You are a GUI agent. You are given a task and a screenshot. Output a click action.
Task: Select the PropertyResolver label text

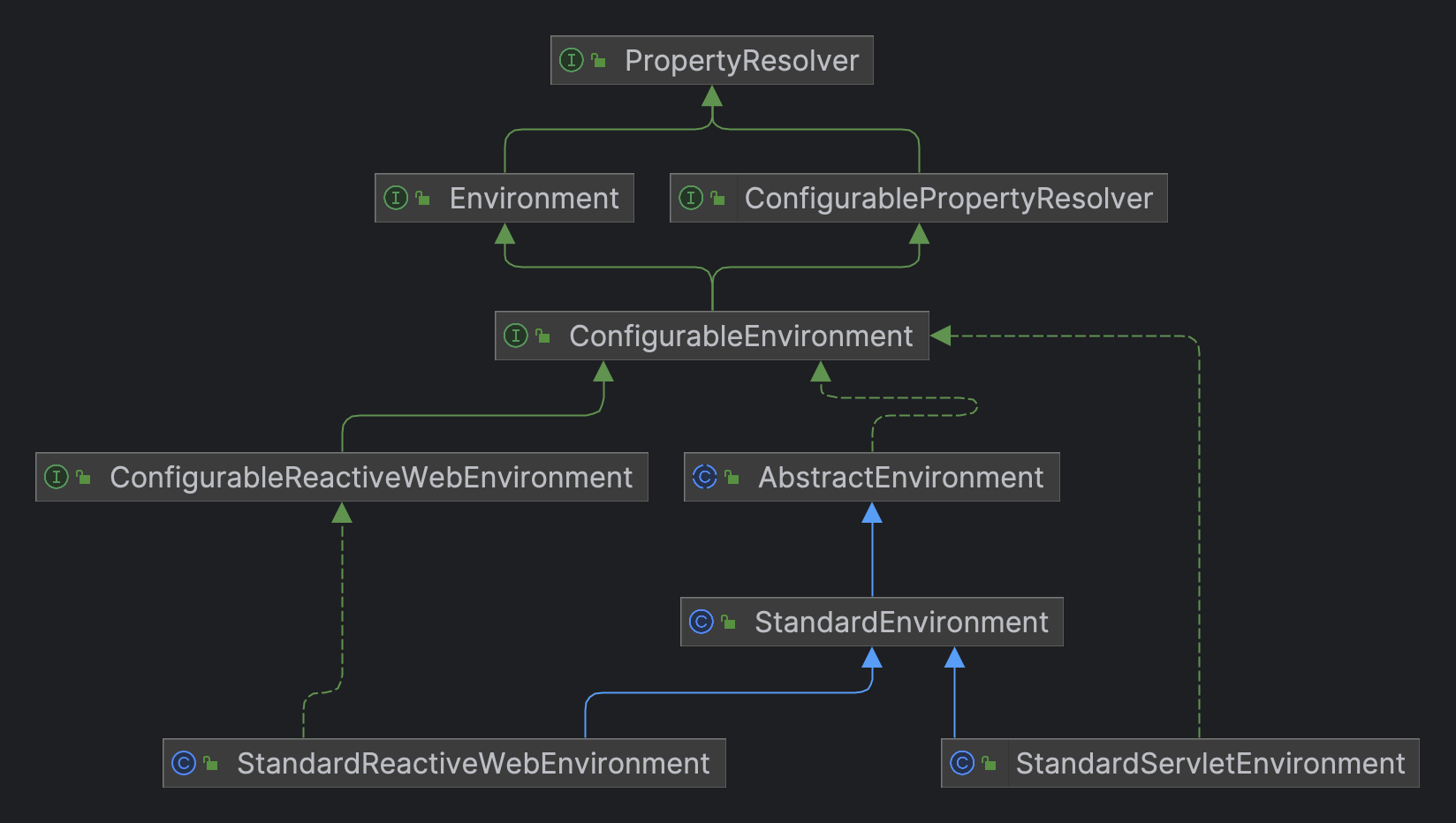pos(741,61)
